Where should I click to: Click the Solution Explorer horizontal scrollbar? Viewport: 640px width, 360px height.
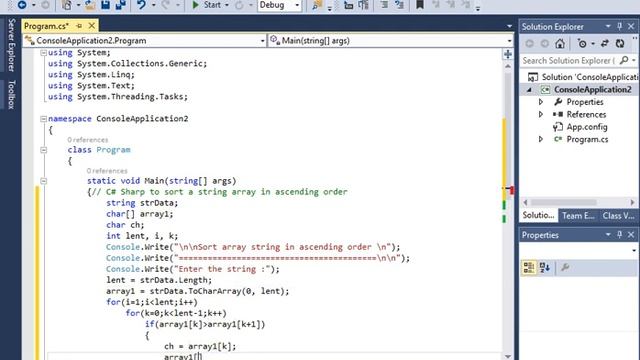click(564, 202)
